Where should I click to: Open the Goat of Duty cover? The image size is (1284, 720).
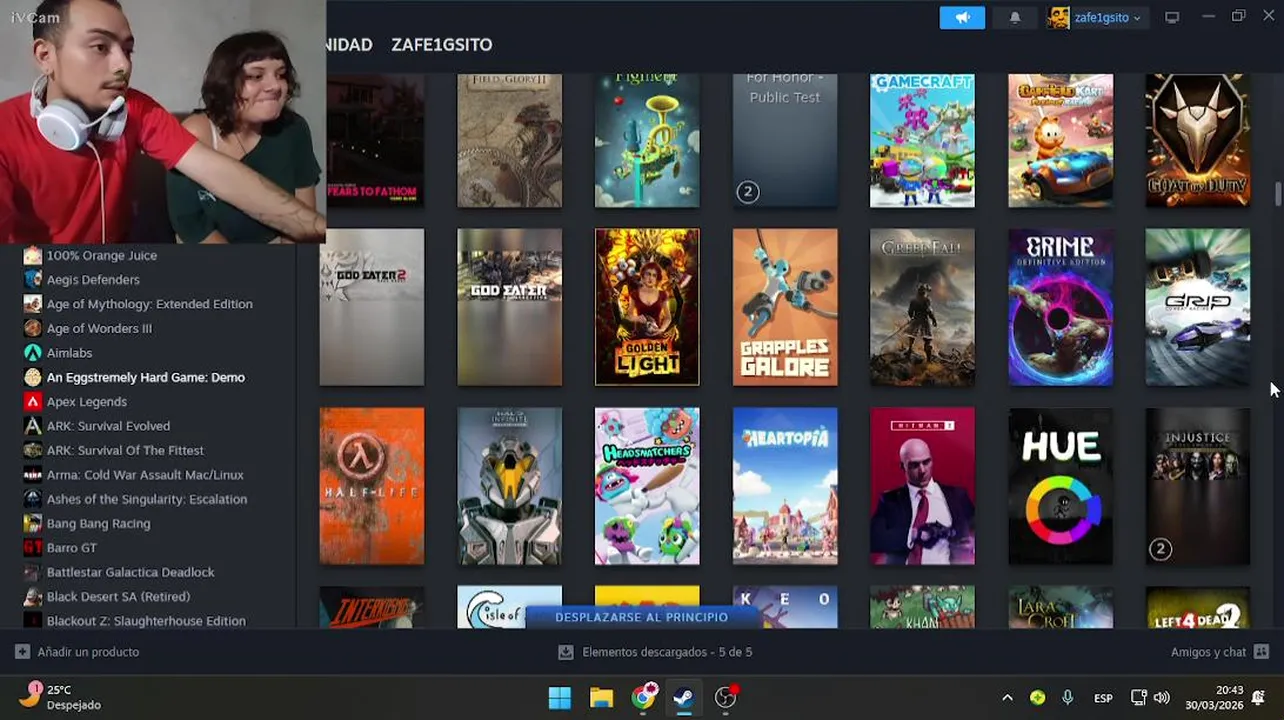(x=1198, y=141)
